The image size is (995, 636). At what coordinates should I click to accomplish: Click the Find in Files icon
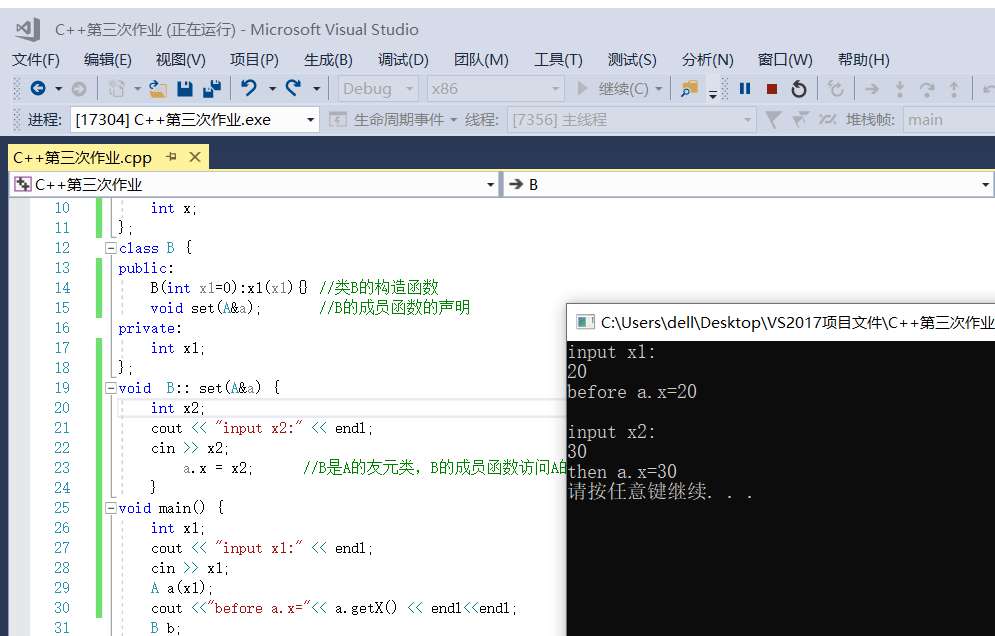coord(689,89)
